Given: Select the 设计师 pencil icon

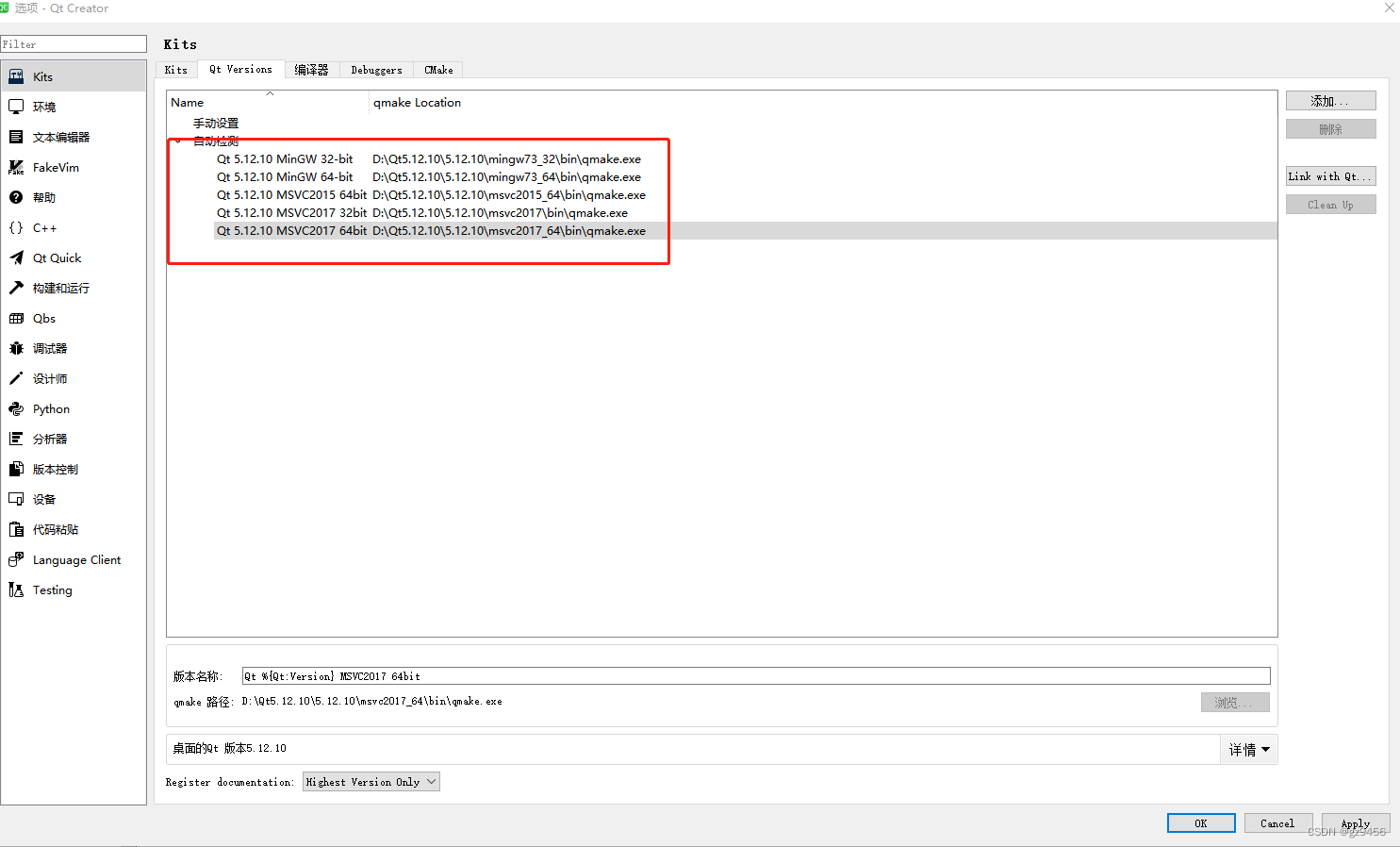Looking at the screenshot, I should click(16, 378).
